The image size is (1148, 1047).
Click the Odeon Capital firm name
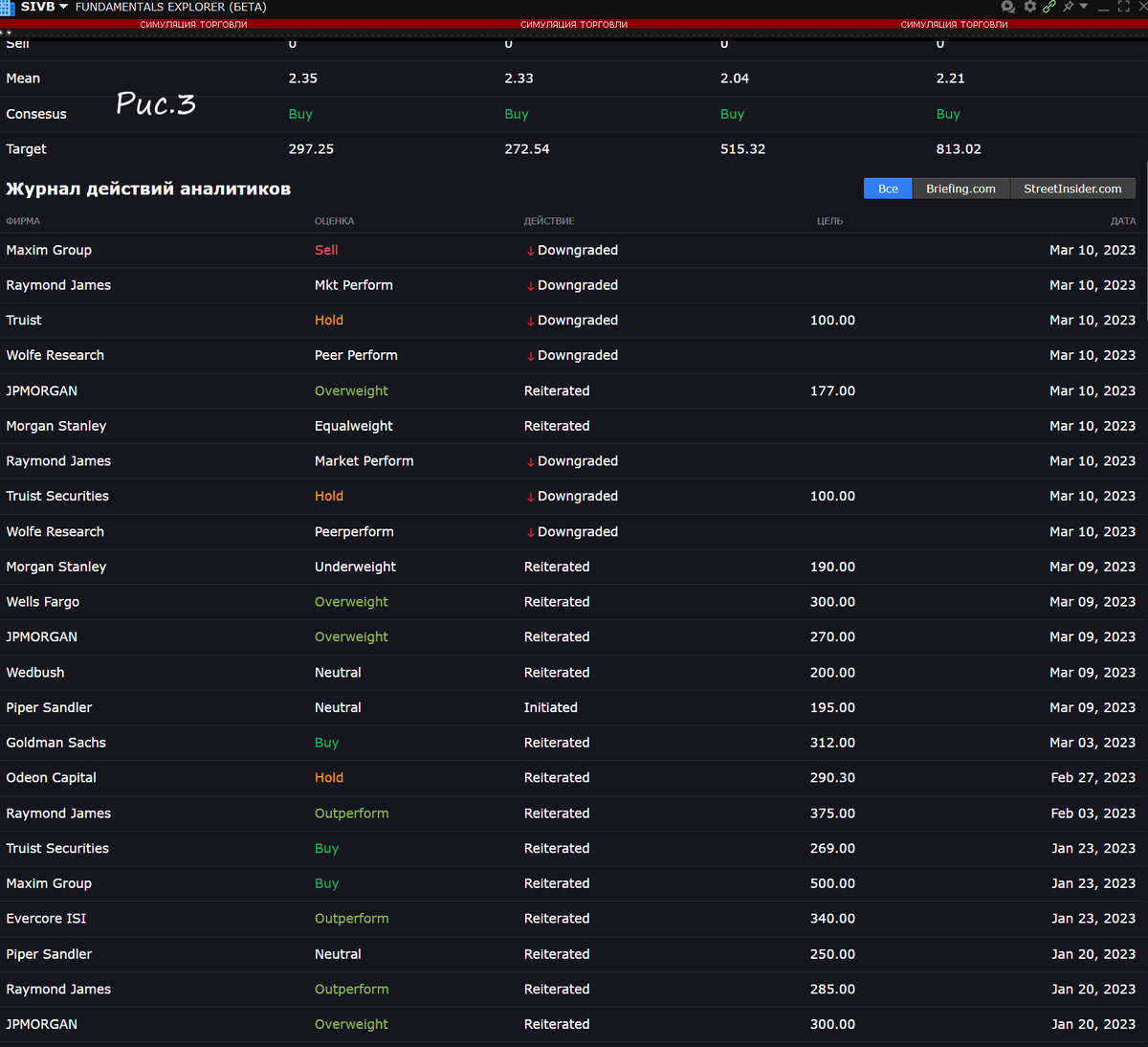coord(51,778)
